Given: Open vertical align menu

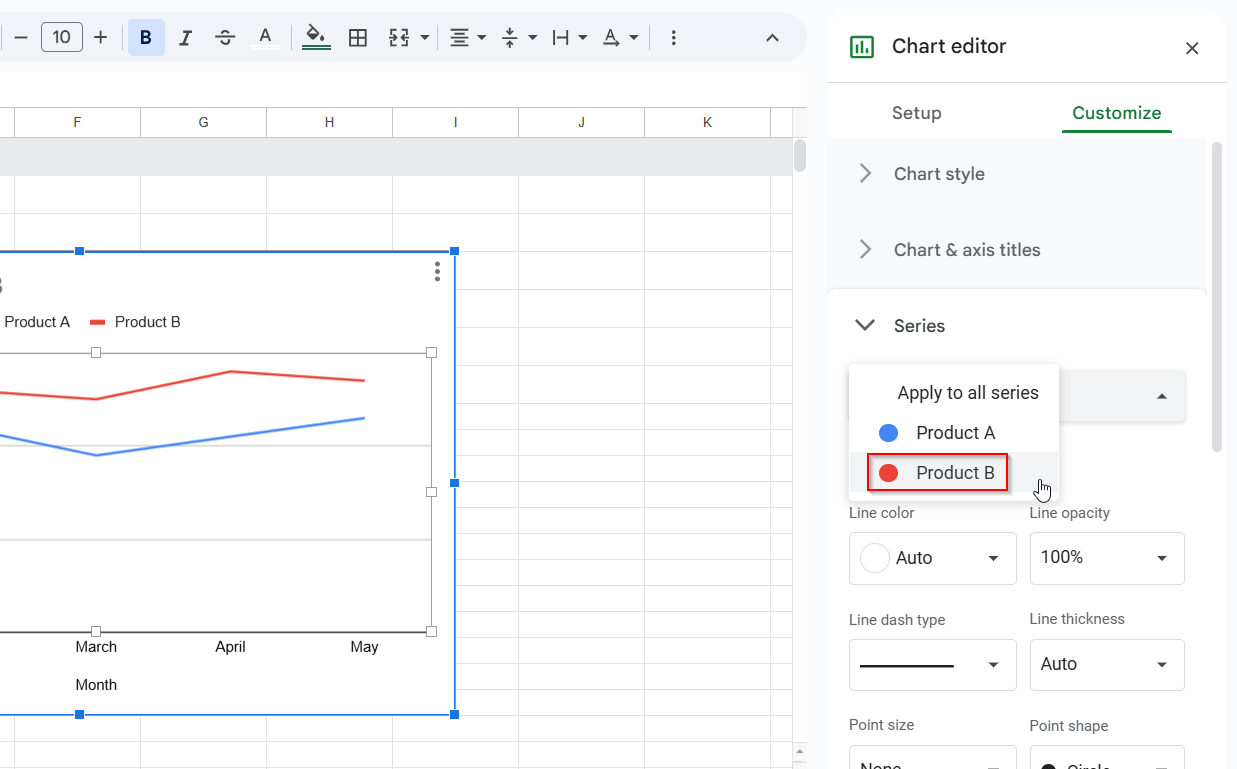Looking at the screenshot, I should (519, 38).
